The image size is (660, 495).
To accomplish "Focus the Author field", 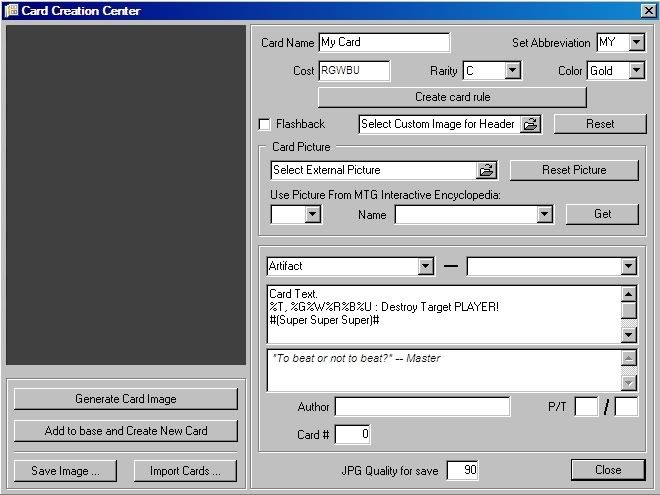I will [x=422, y=407].
